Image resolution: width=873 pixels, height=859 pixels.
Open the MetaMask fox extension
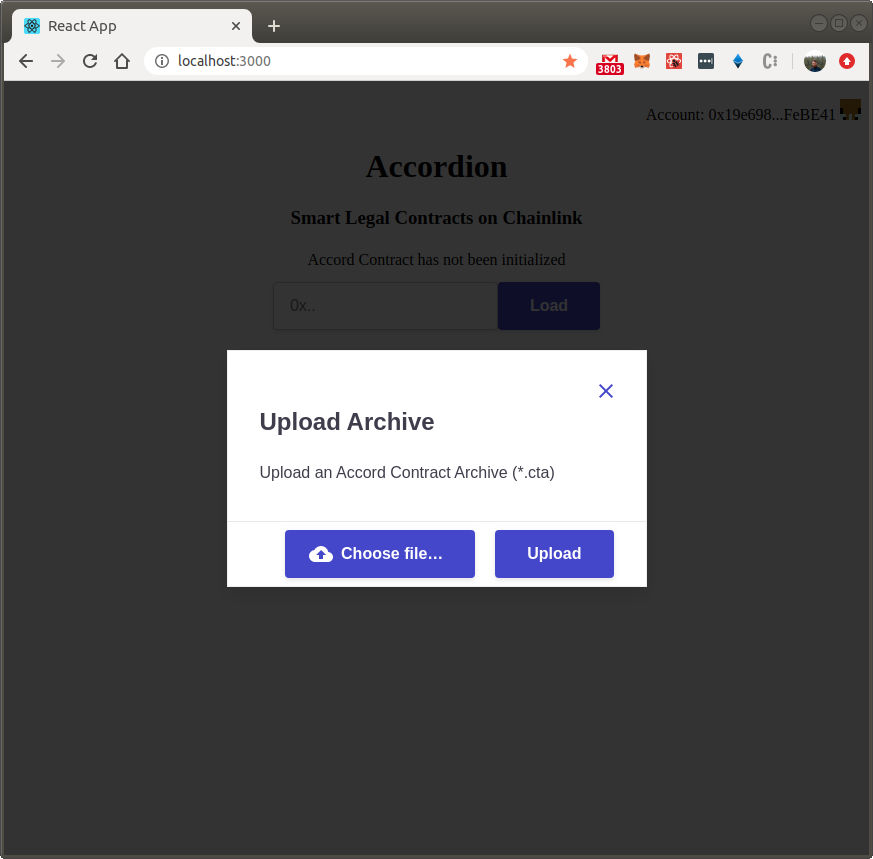pyautogui.click(x=642, y=61)
